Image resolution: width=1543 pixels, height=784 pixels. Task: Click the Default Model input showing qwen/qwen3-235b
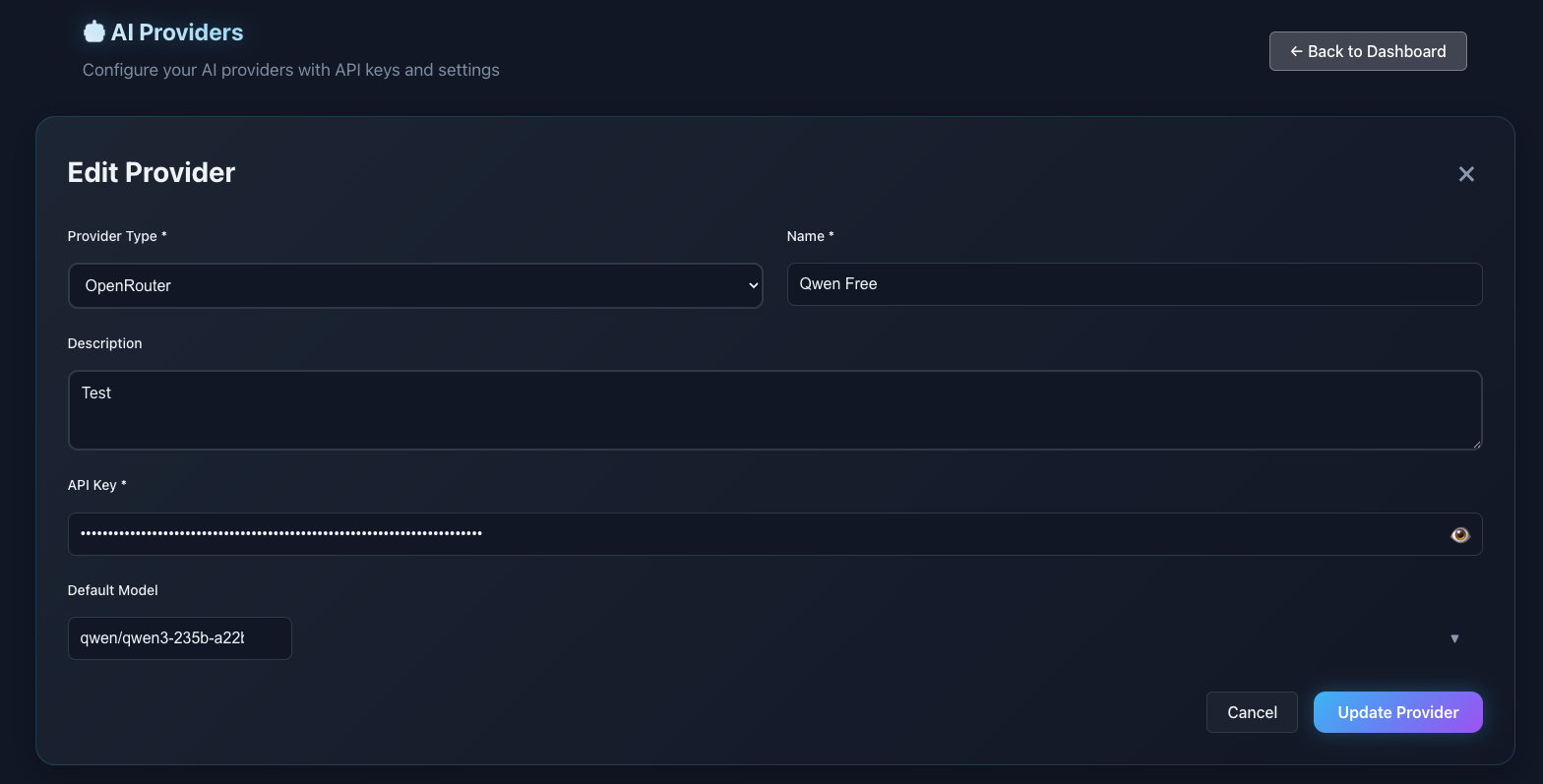179,638
